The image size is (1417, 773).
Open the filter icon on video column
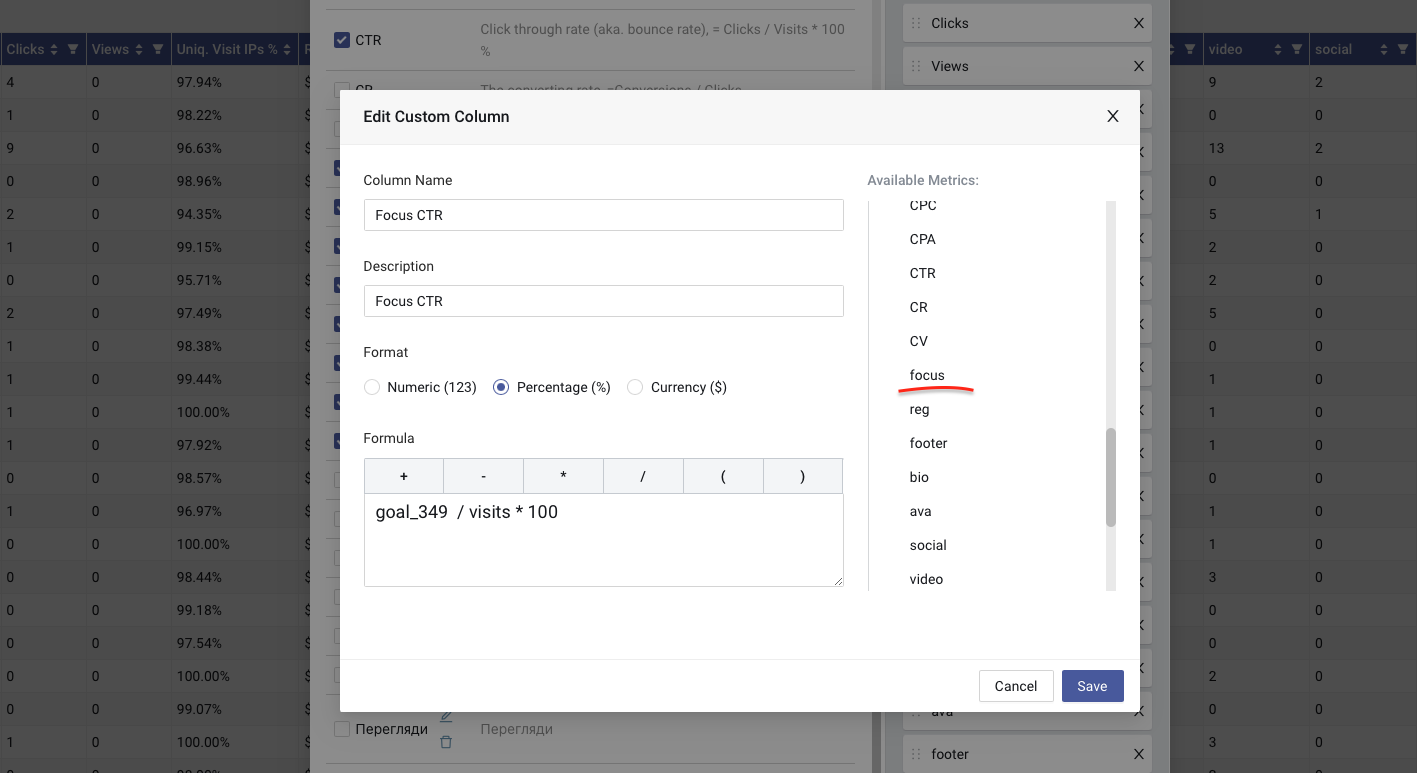tap(1296, 49)
